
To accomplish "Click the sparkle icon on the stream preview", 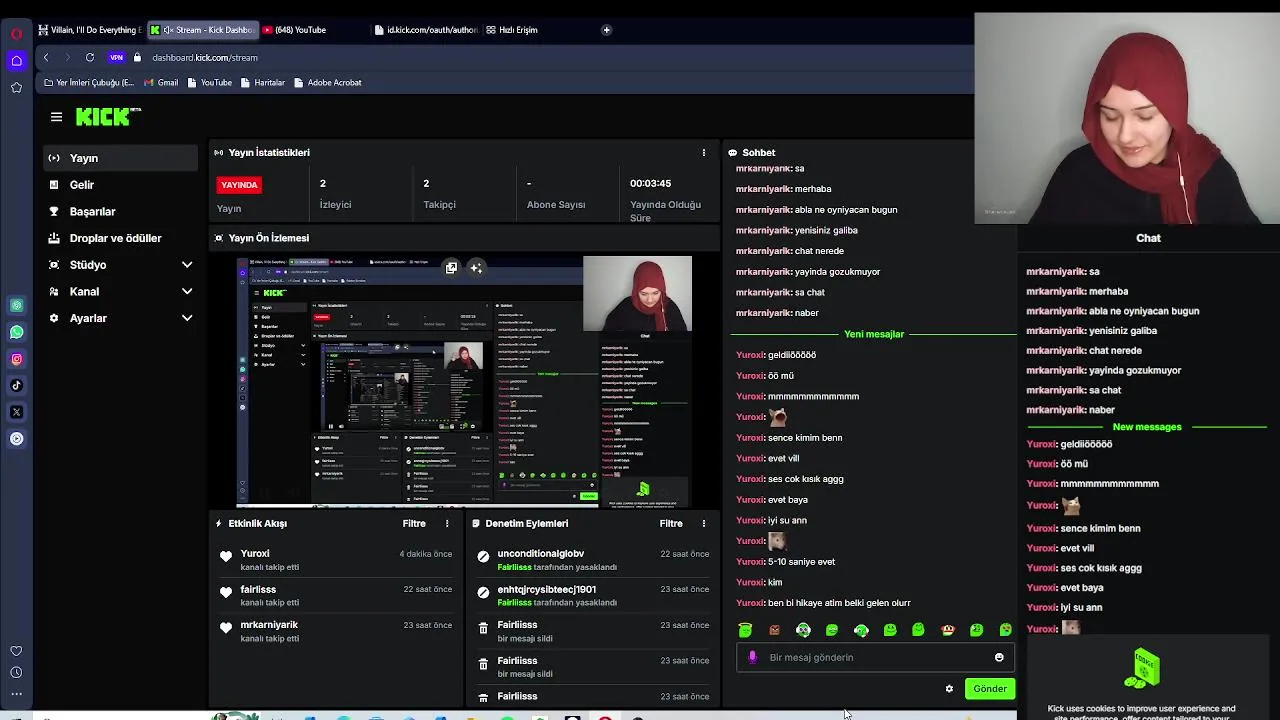I will tap(476, 268).
